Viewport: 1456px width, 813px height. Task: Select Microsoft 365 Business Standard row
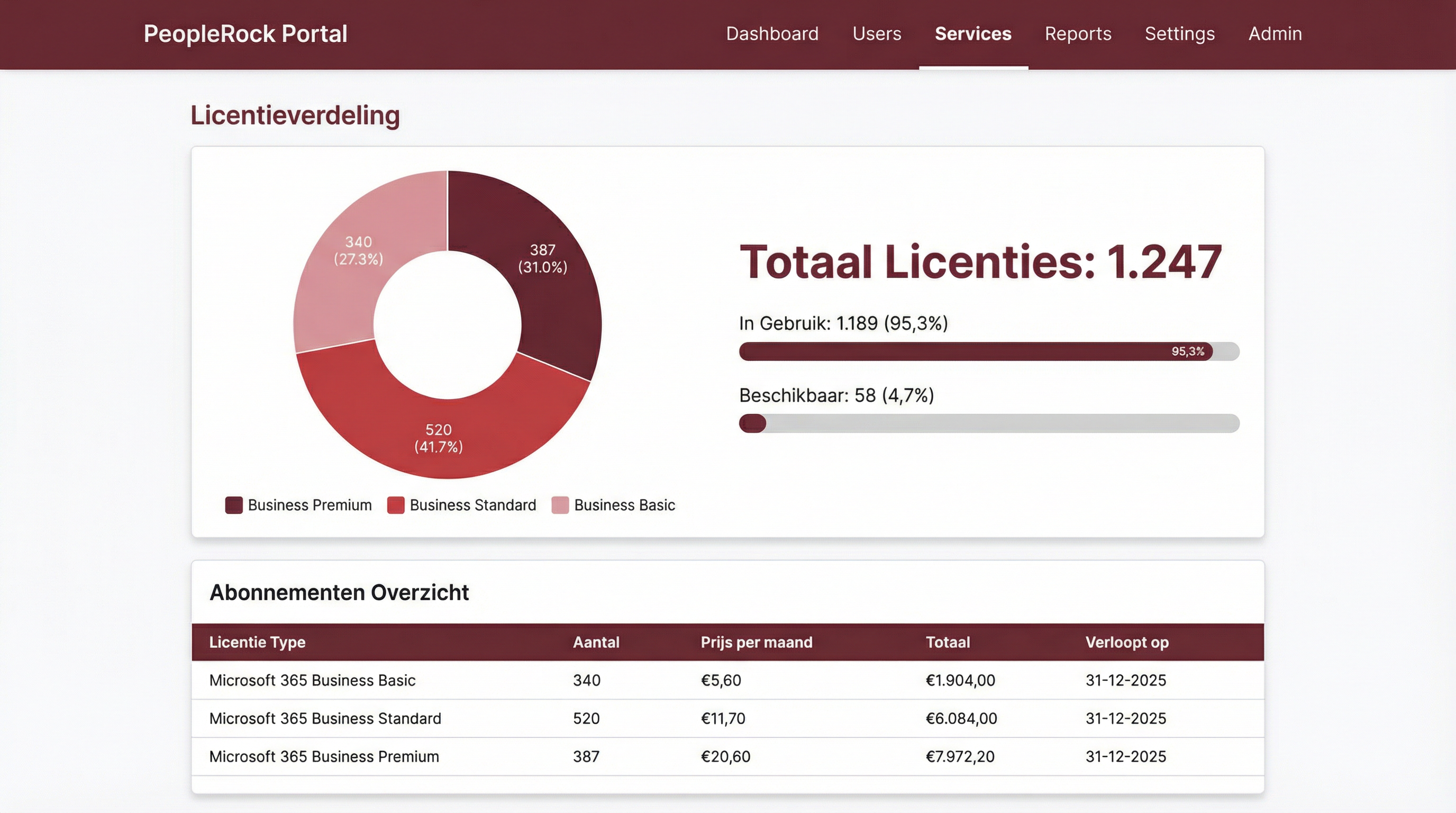pos(325,718)
